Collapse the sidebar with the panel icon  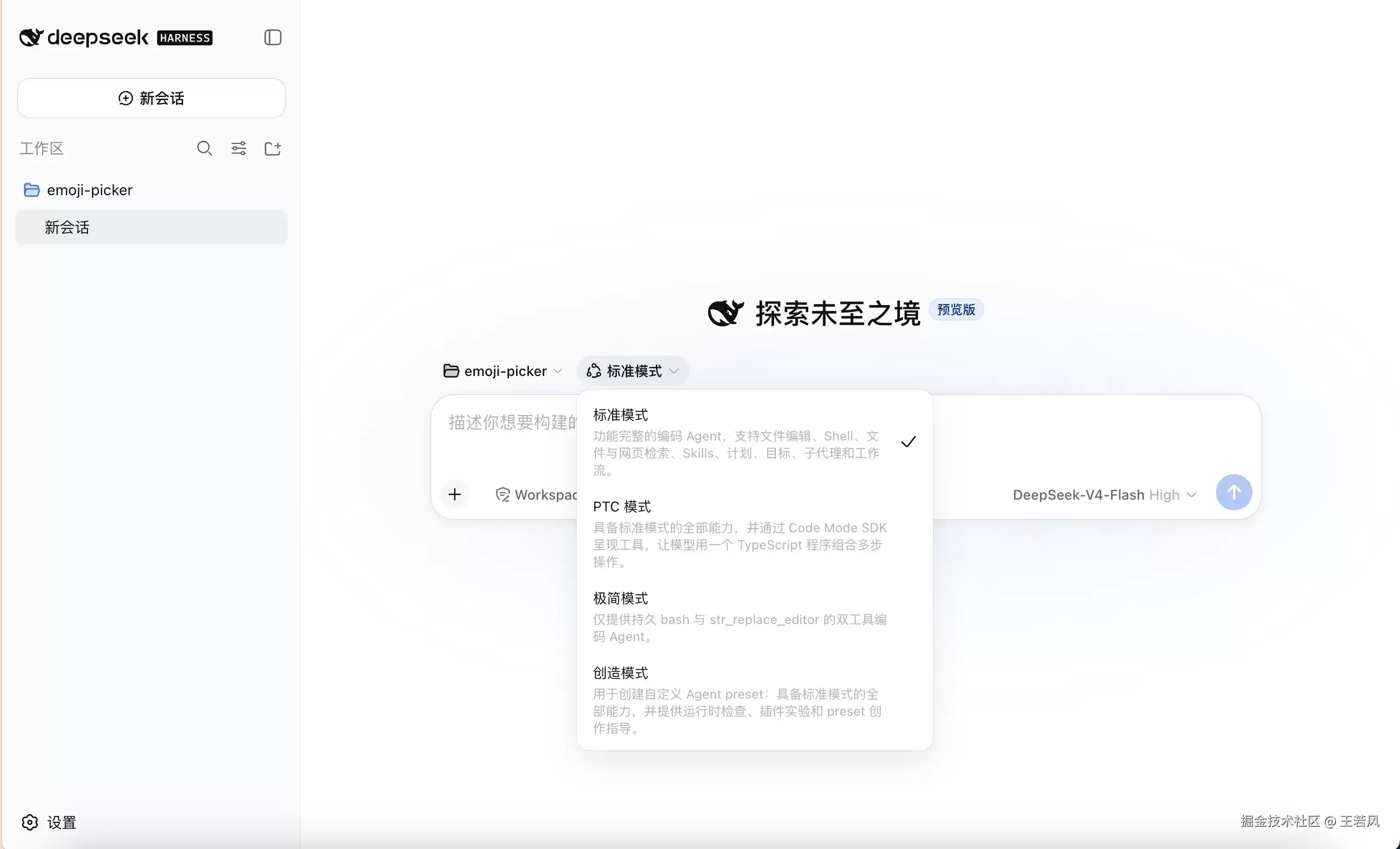click(x=273, y=37)
